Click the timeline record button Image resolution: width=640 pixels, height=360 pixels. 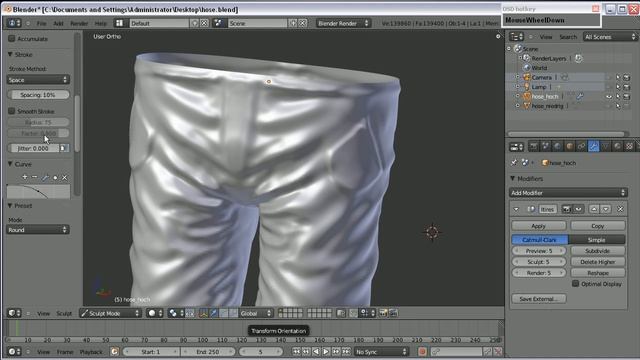coord(422,351)
